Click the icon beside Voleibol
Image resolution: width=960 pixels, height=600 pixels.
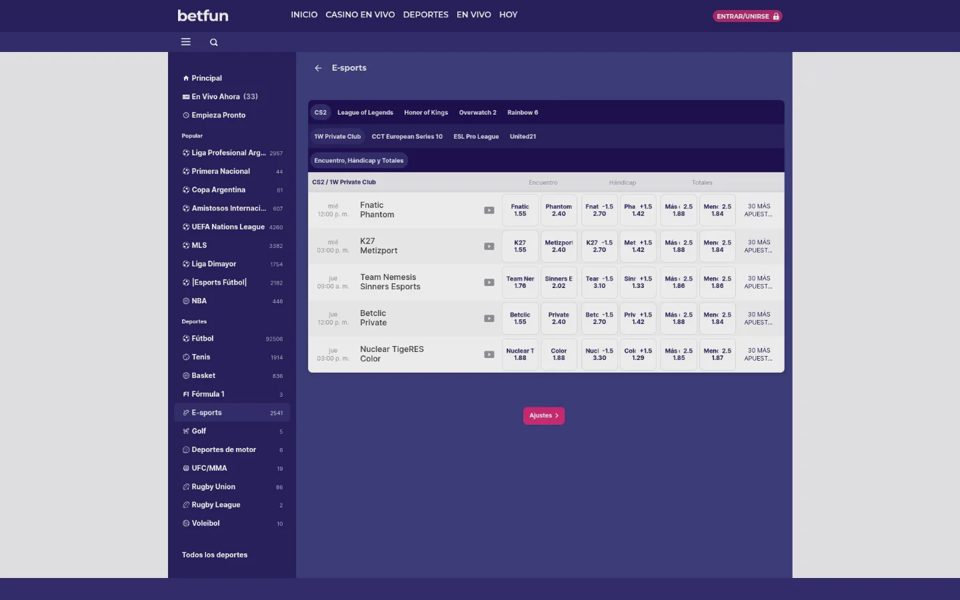click(186, 523)
